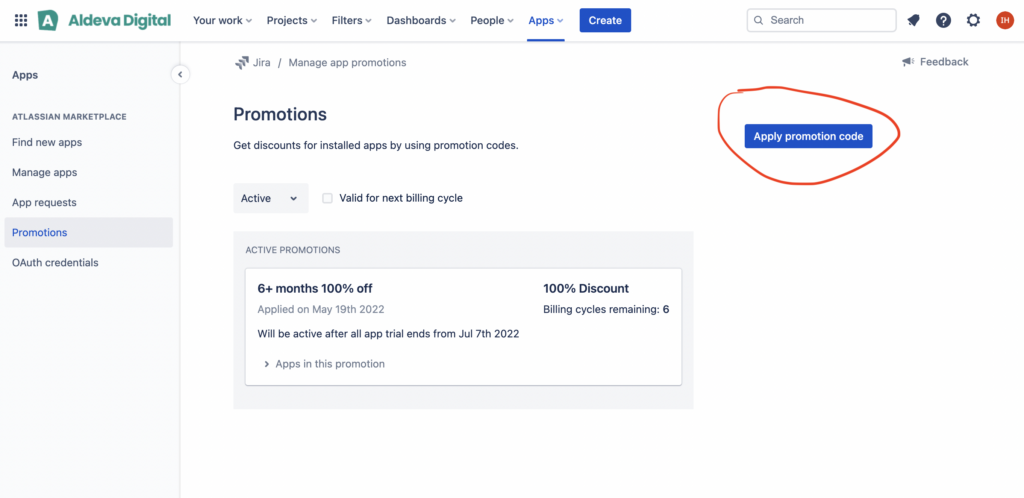1024x498 pixels.
Task: Collapse the sidebar with the arrow button
Action: click(x=180, y=74)
